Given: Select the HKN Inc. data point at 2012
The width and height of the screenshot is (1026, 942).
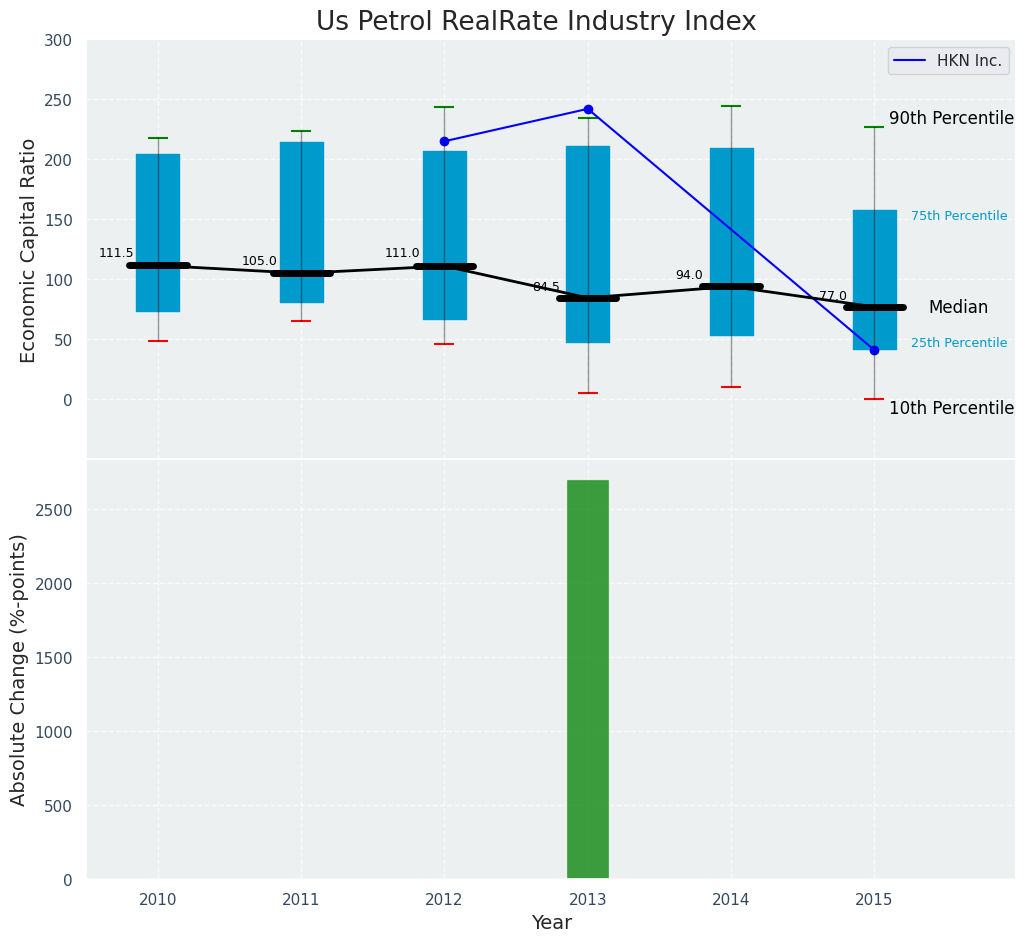Looking at the screenshot, I should pos(444,141).
